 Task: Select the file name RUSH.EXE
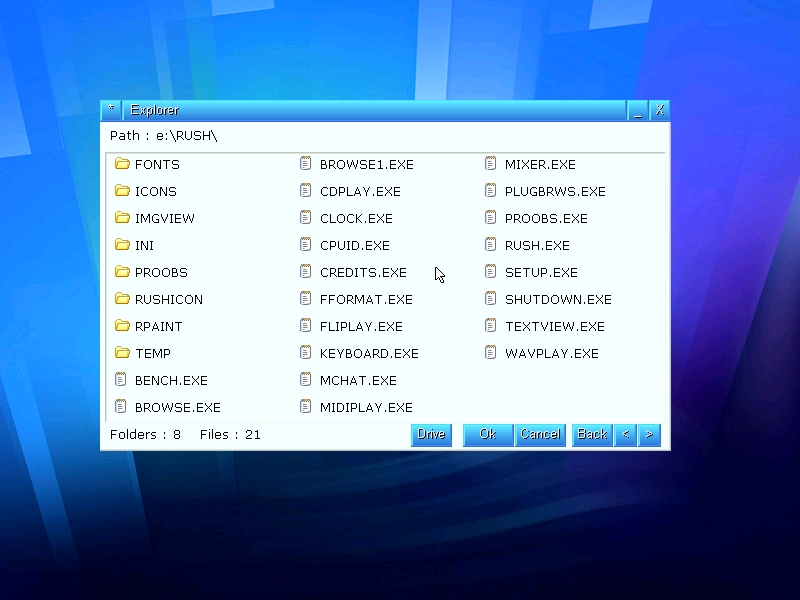537,245
